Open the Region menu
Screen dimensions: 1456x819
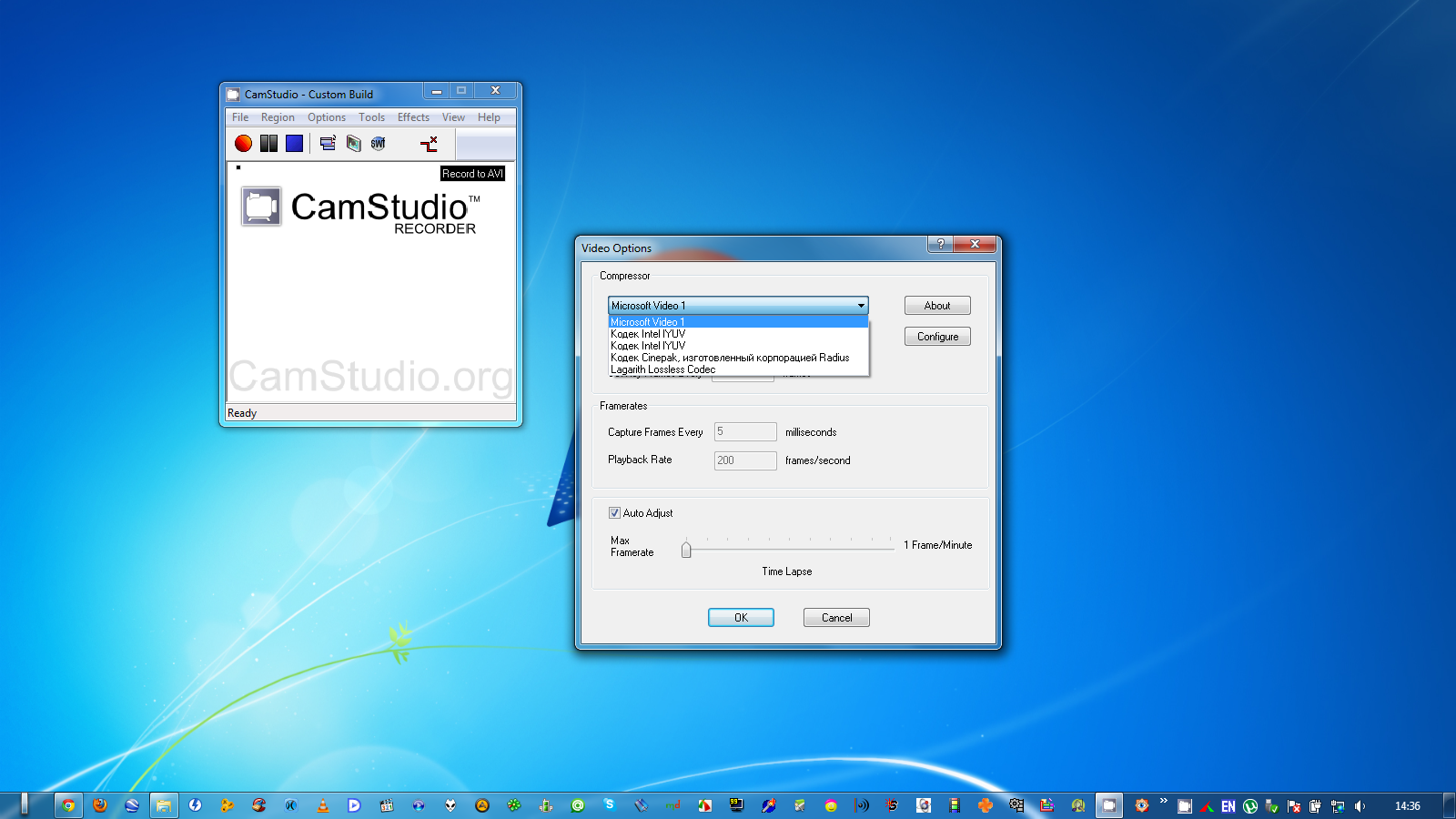click(278, 117)
